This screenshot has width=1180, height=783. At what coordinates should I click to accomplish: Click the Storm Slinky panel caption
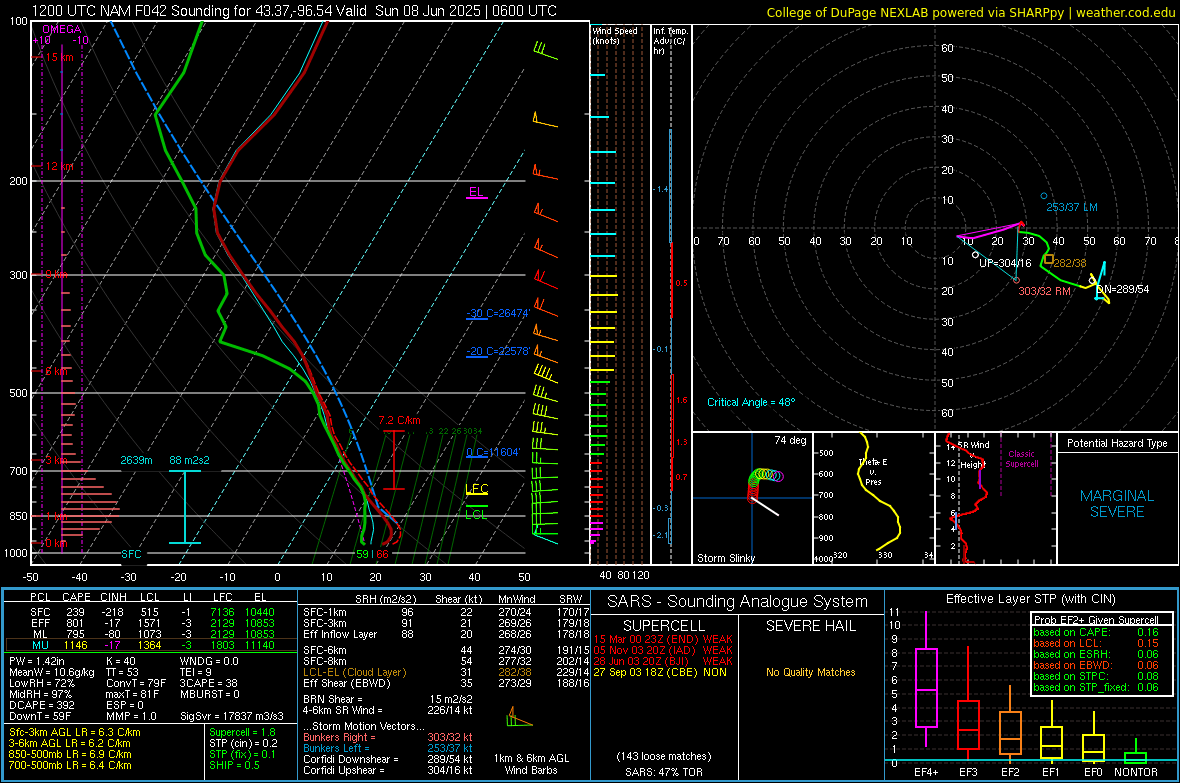725,558
